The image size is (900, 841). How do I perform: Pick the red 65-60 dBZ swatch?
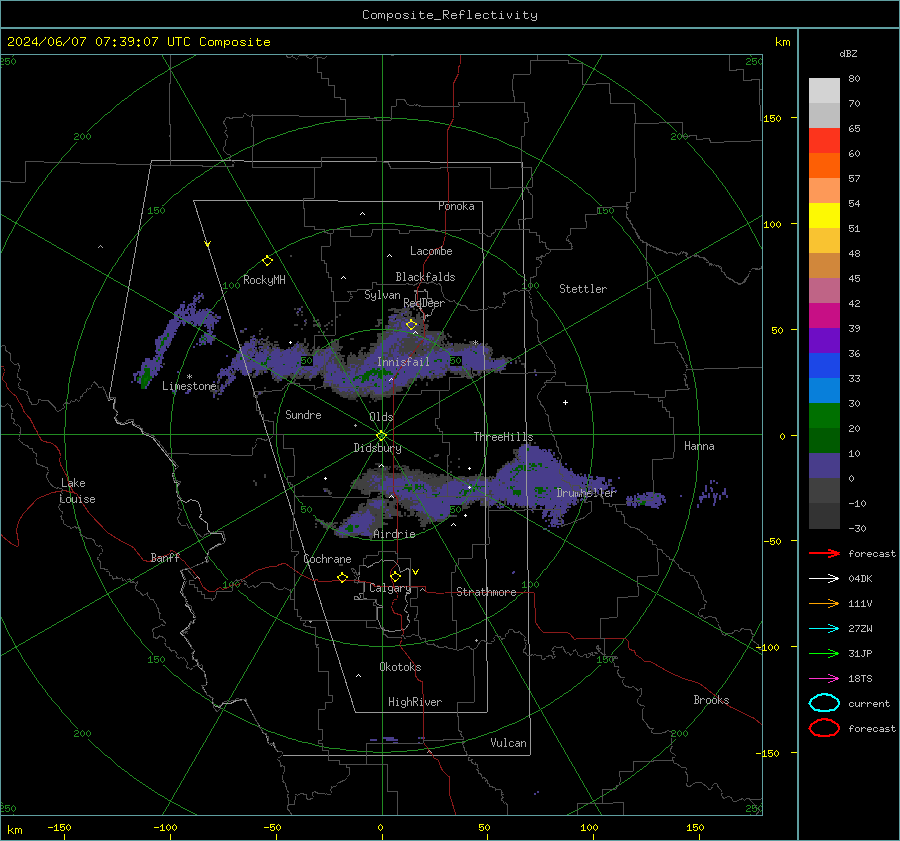(x=824, y=141)
